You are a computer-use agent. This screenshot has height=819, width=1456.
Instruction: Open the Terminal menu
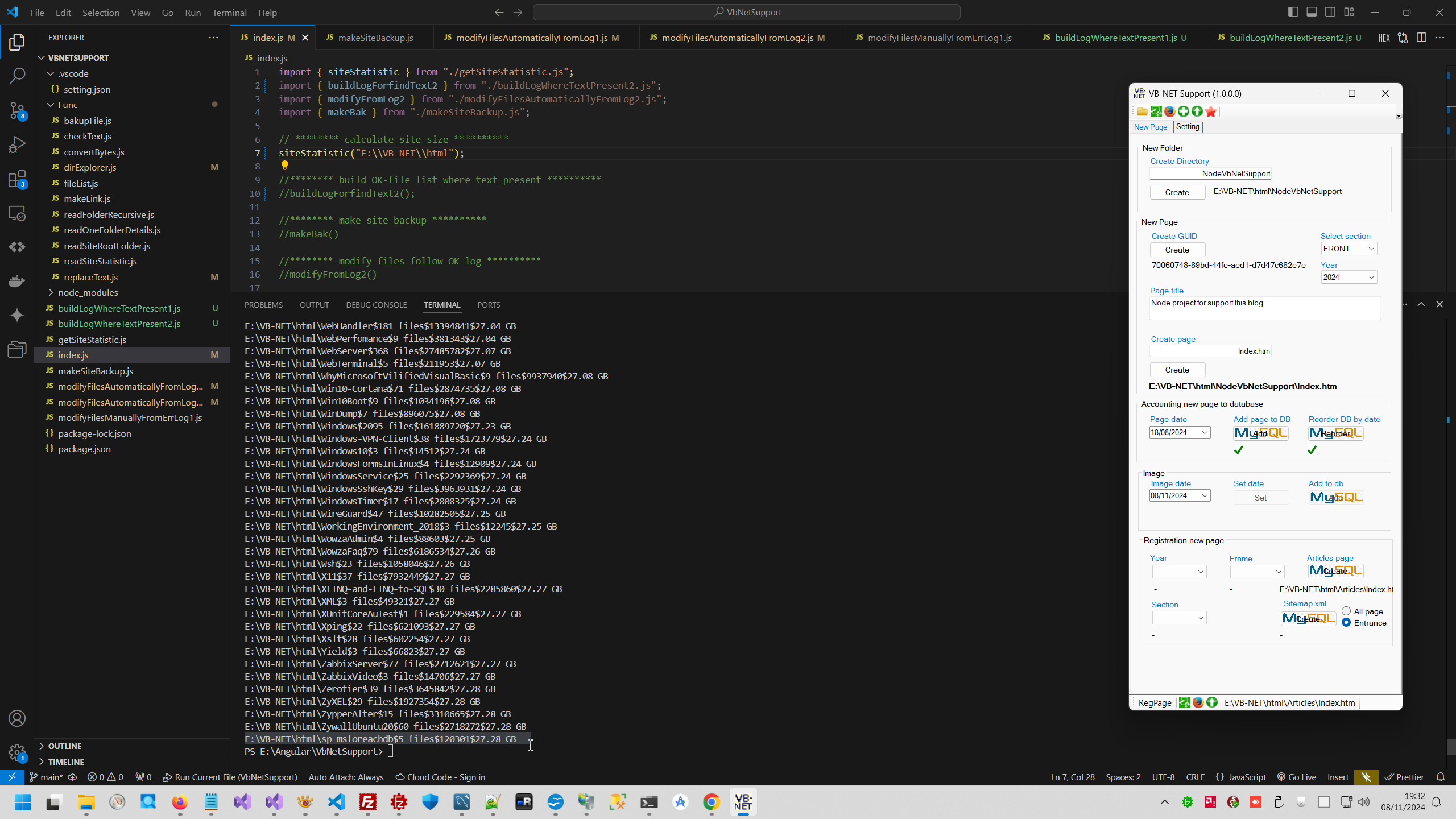(229, 13)
